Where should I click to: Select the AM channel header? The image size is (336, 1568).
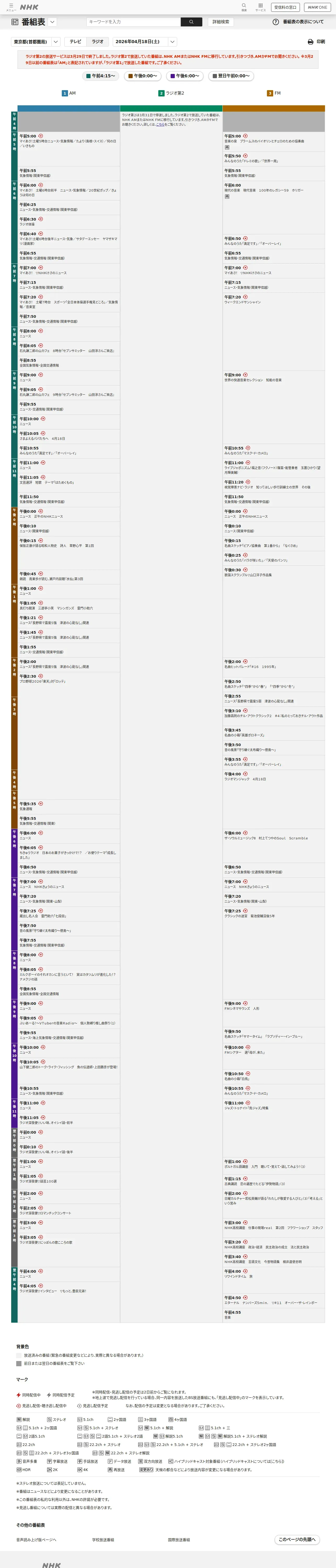pyautogui.click(x=69, y=93)
